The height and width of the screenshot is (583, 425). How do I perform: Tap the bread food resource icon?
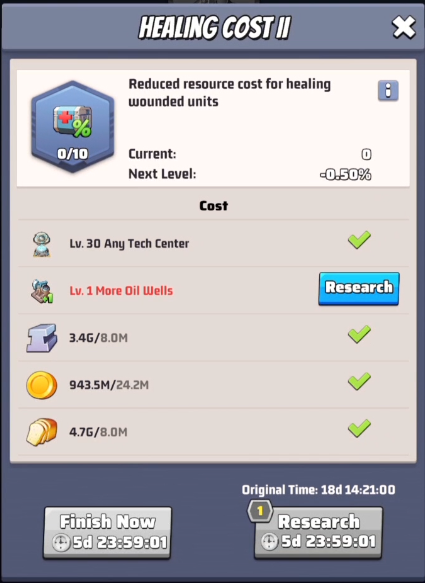[x=42, y=432]
